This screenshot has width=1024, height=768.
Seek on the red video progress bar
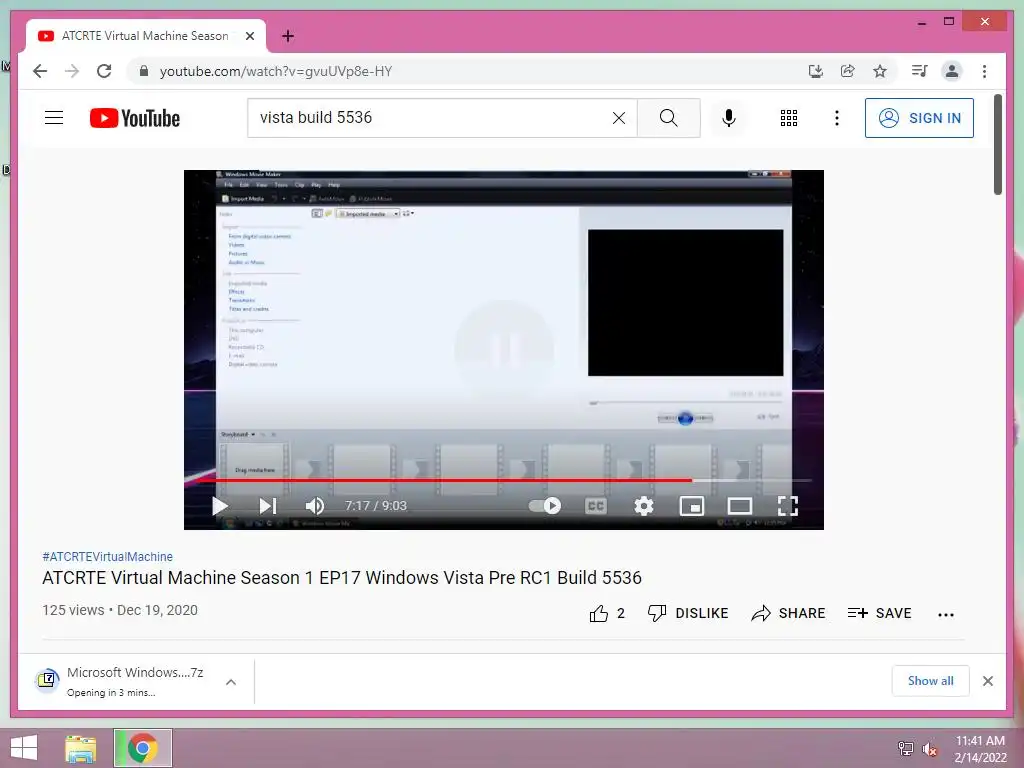click(x=504, y=480)
